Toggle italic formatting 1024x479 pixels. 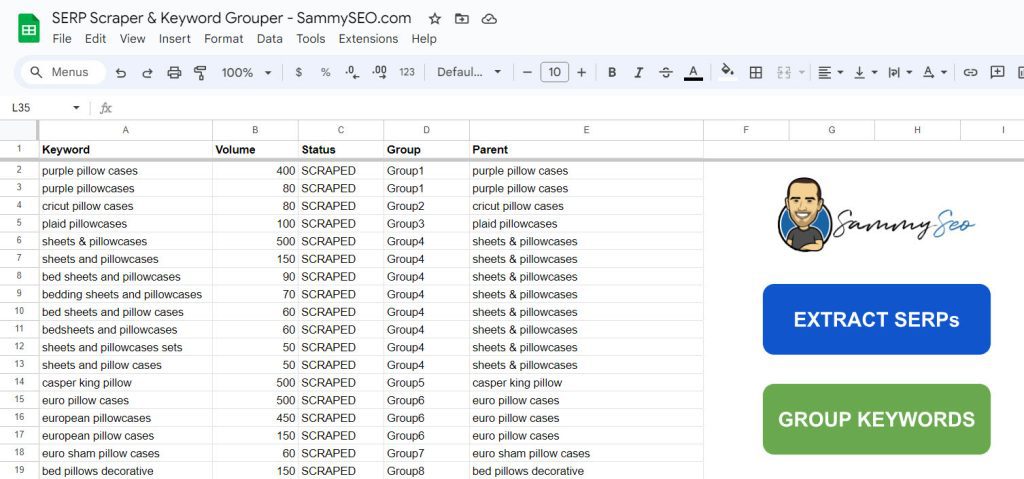point(639,73)
